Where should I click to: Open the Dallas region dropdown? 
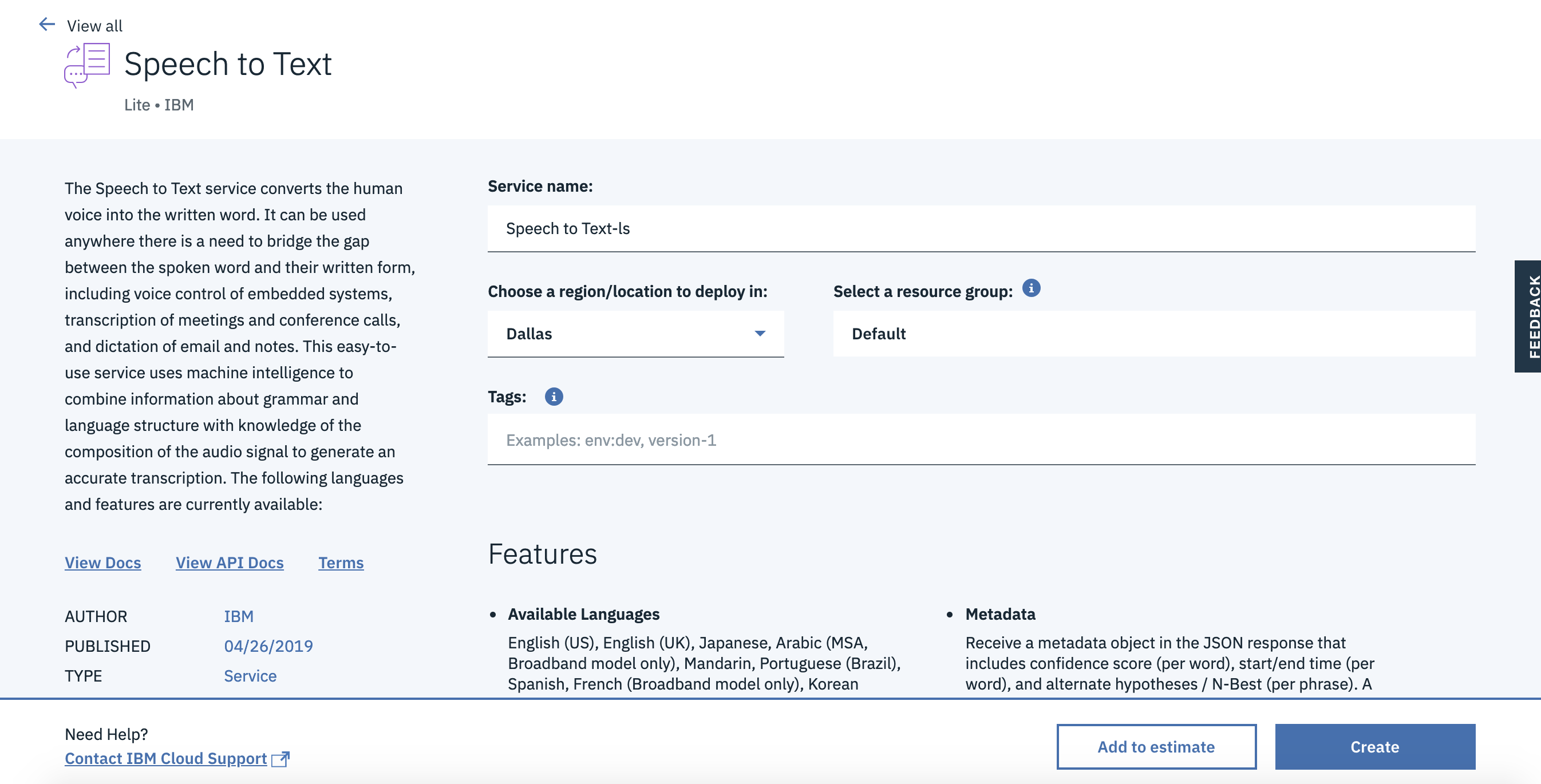click(634, 334)
